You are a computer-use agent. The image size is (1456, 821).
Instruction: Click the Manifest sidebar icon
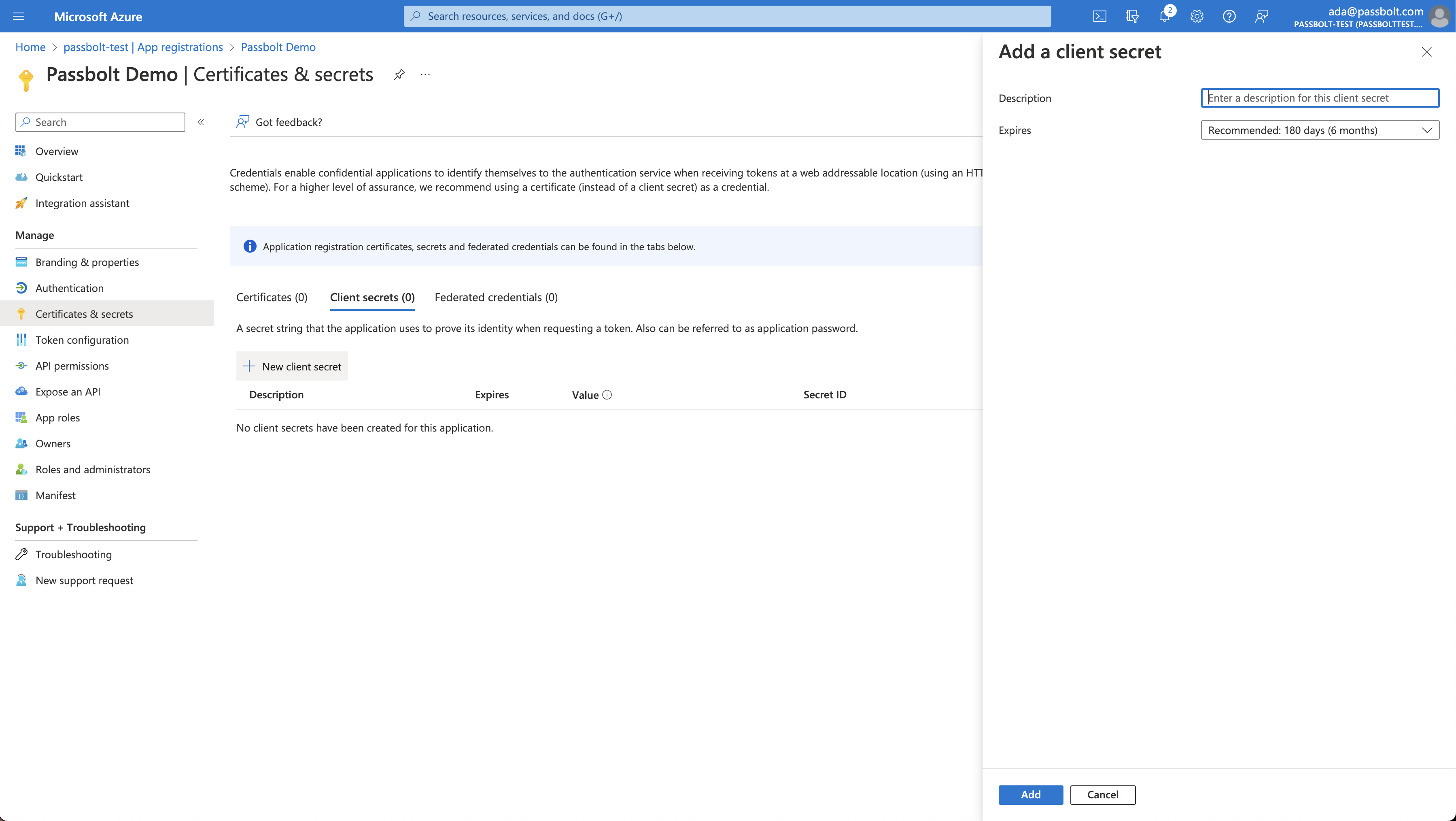point(21,495)
